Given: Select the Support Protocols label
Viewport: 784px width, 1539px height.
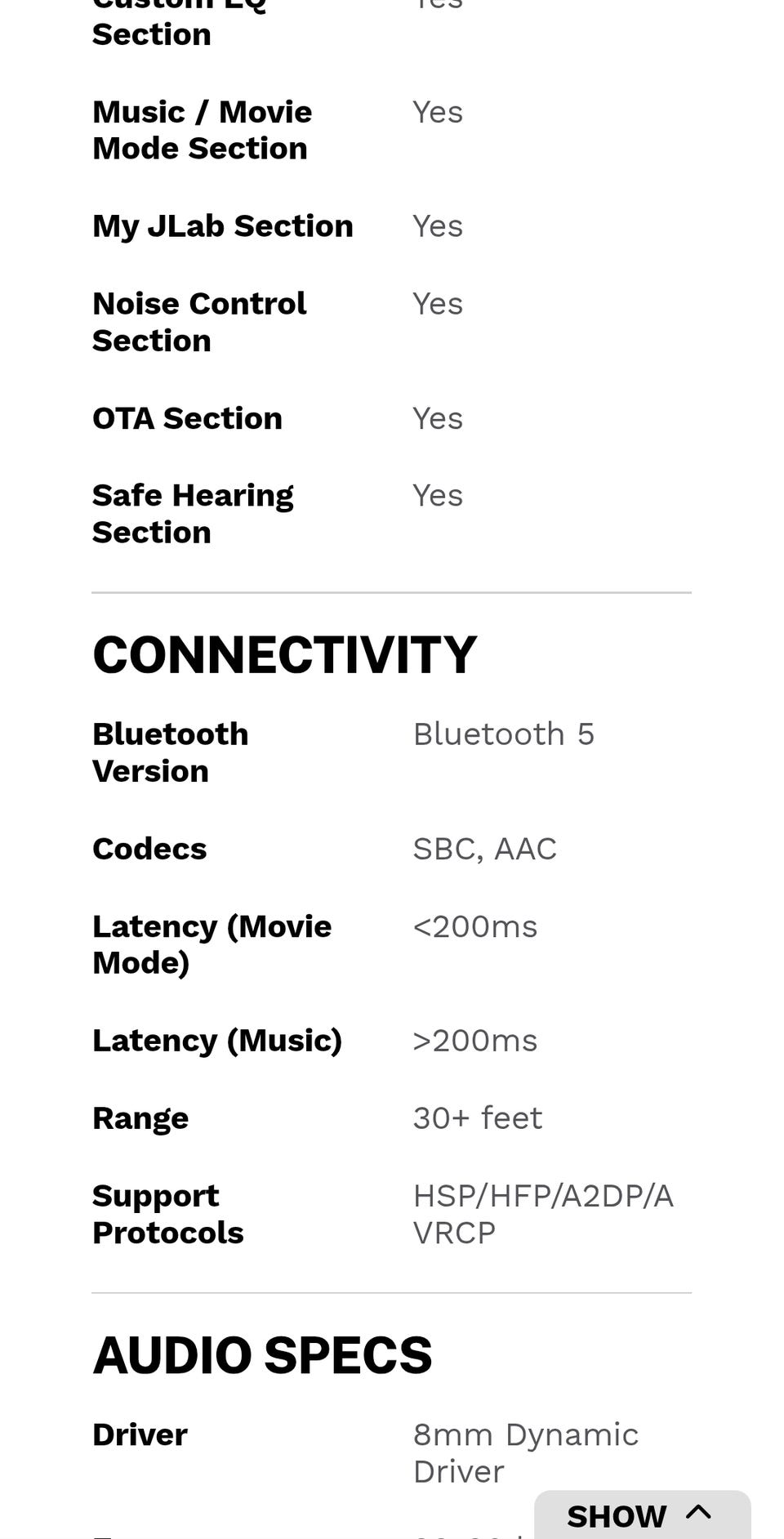Looking at the screenshot, I should coord(167,1214).
